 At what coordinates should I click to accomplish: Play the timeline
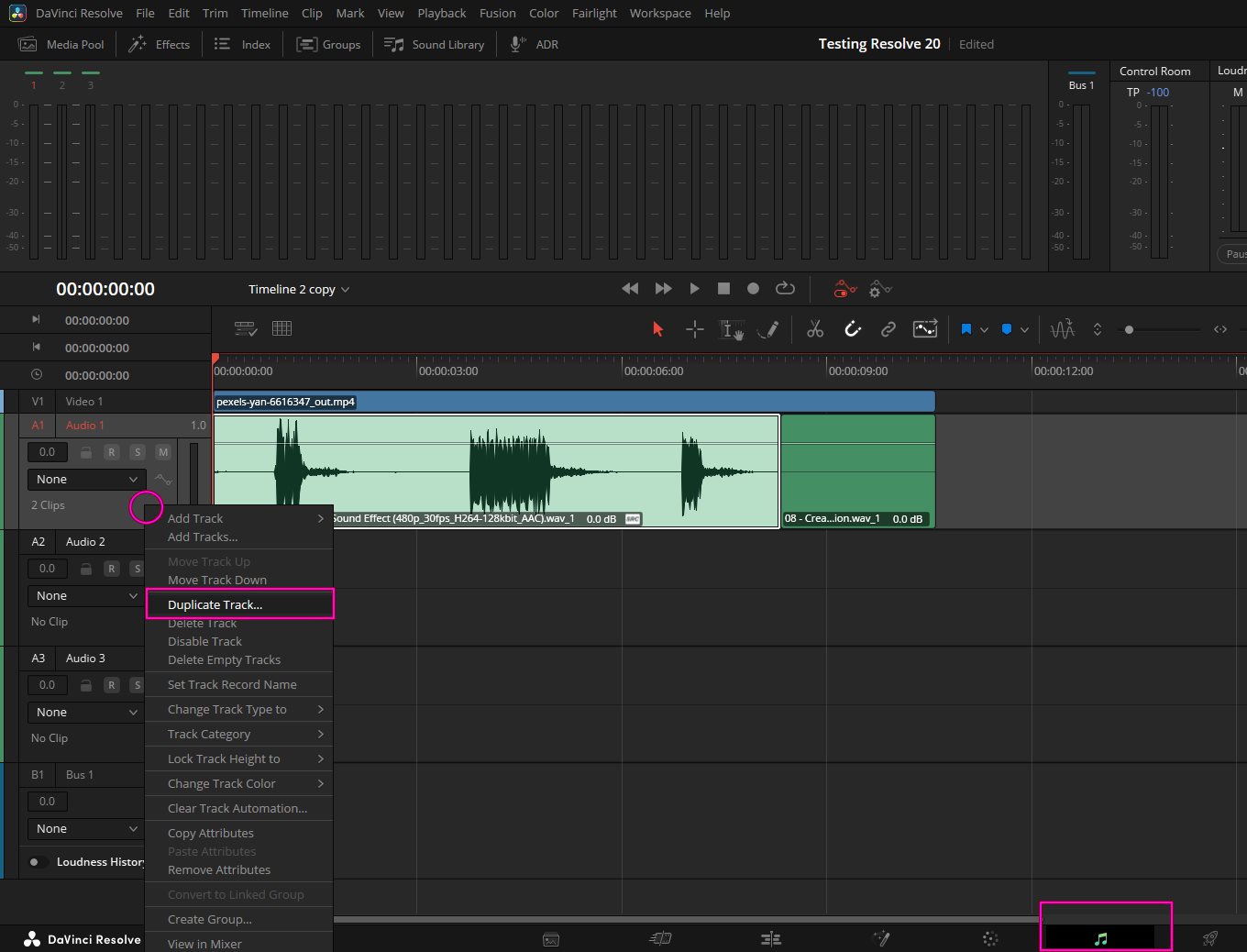(694, 288)
